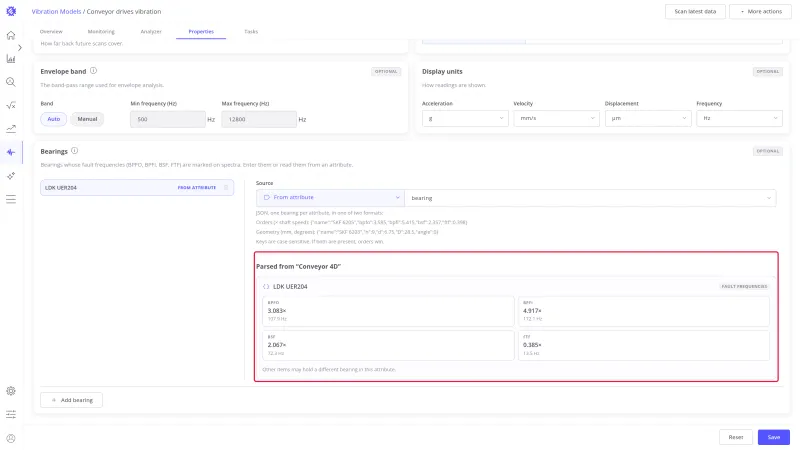Open the sparkles sidebar icon
Screen dimensions: 800x450
pyautogui.click(x=11, y=176)
